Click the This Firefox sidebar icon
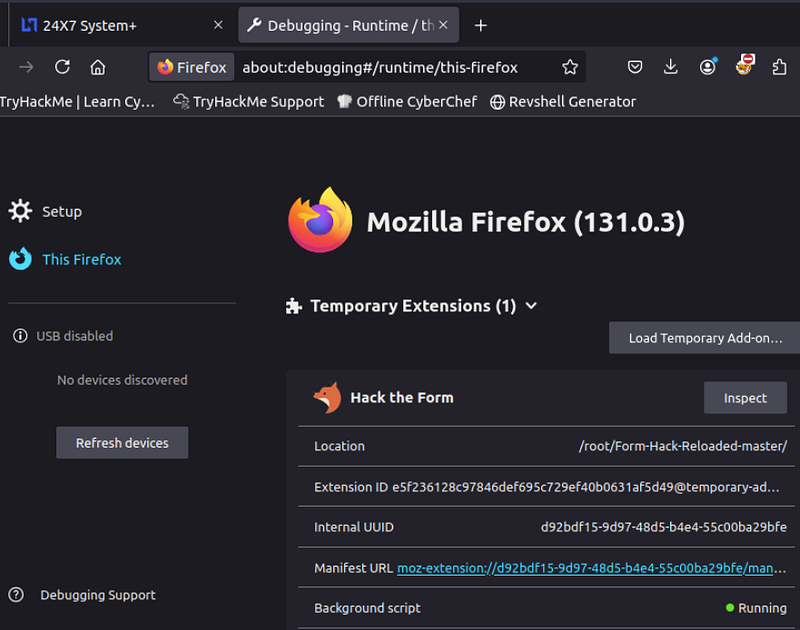The height and width of the screenshot is (630, 800). [20, 259]
